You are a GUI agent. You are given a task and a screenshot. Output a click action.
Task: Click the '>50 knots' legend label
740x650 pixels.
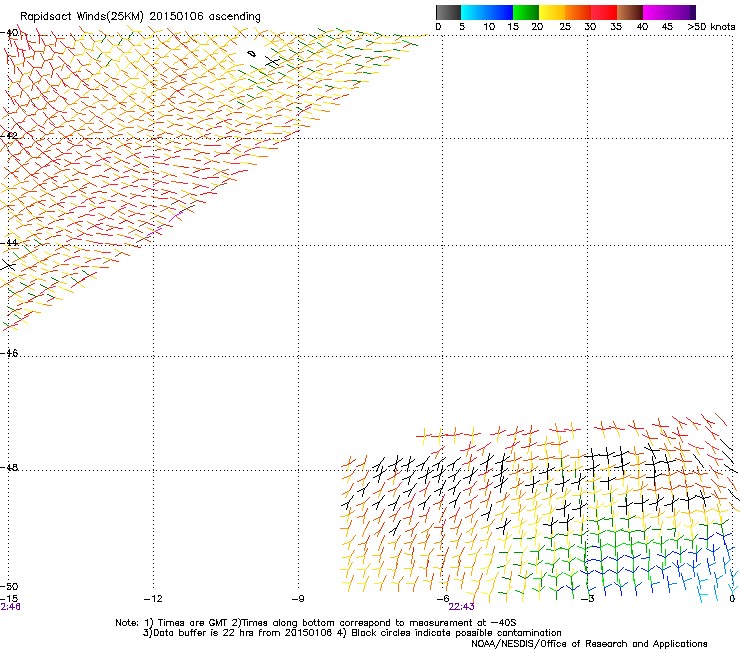711,27
